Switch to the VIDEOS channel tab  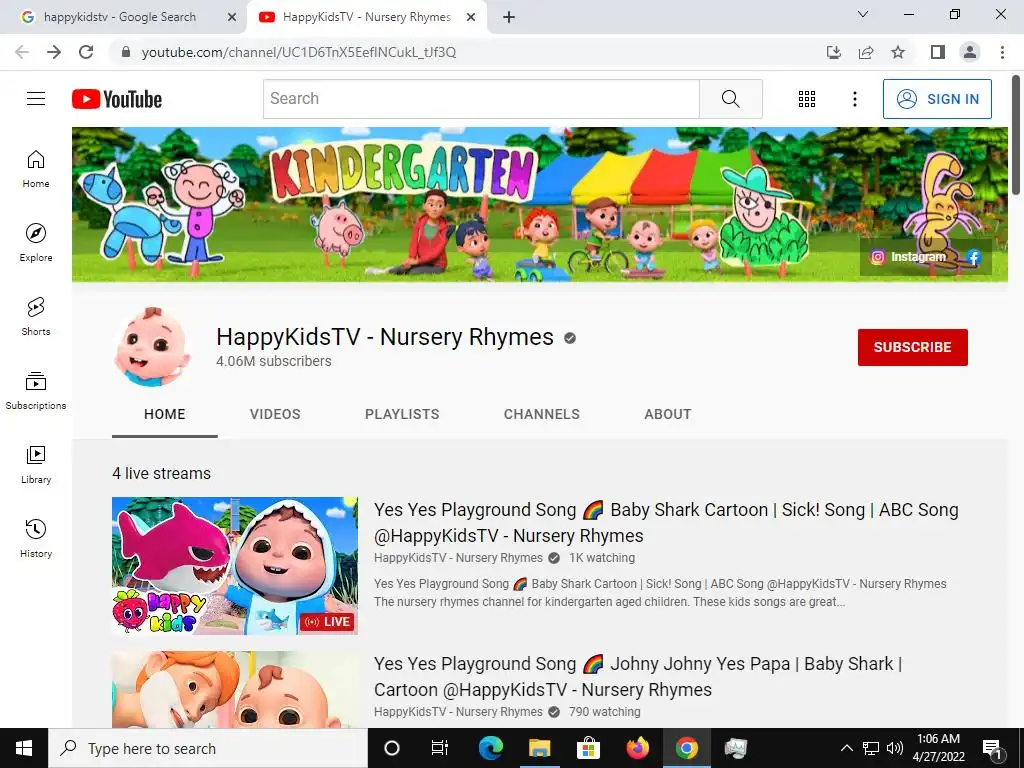coord(275,414)
